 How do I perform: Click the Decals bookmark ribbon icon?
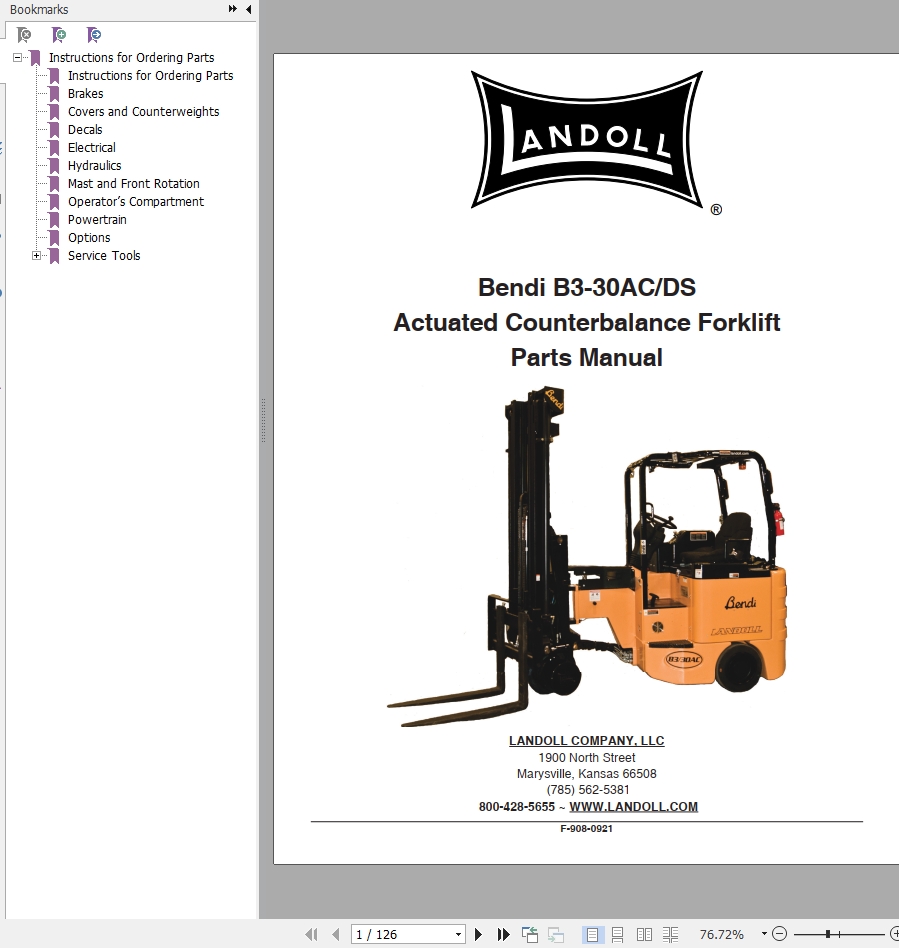coord(54,130)
